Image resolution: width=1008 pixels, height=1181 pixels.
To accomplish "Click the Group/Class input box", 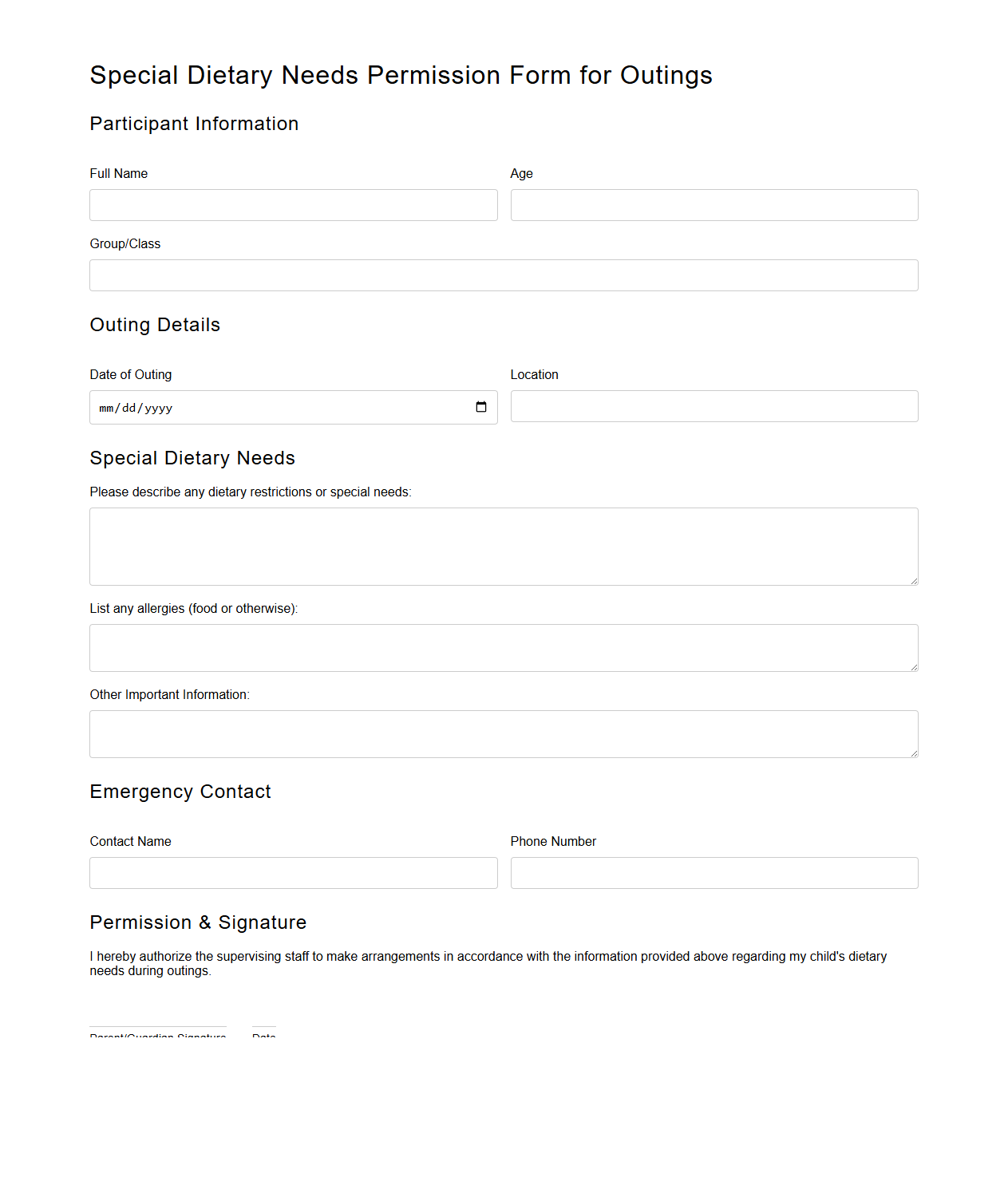I will tap(504, 275).
